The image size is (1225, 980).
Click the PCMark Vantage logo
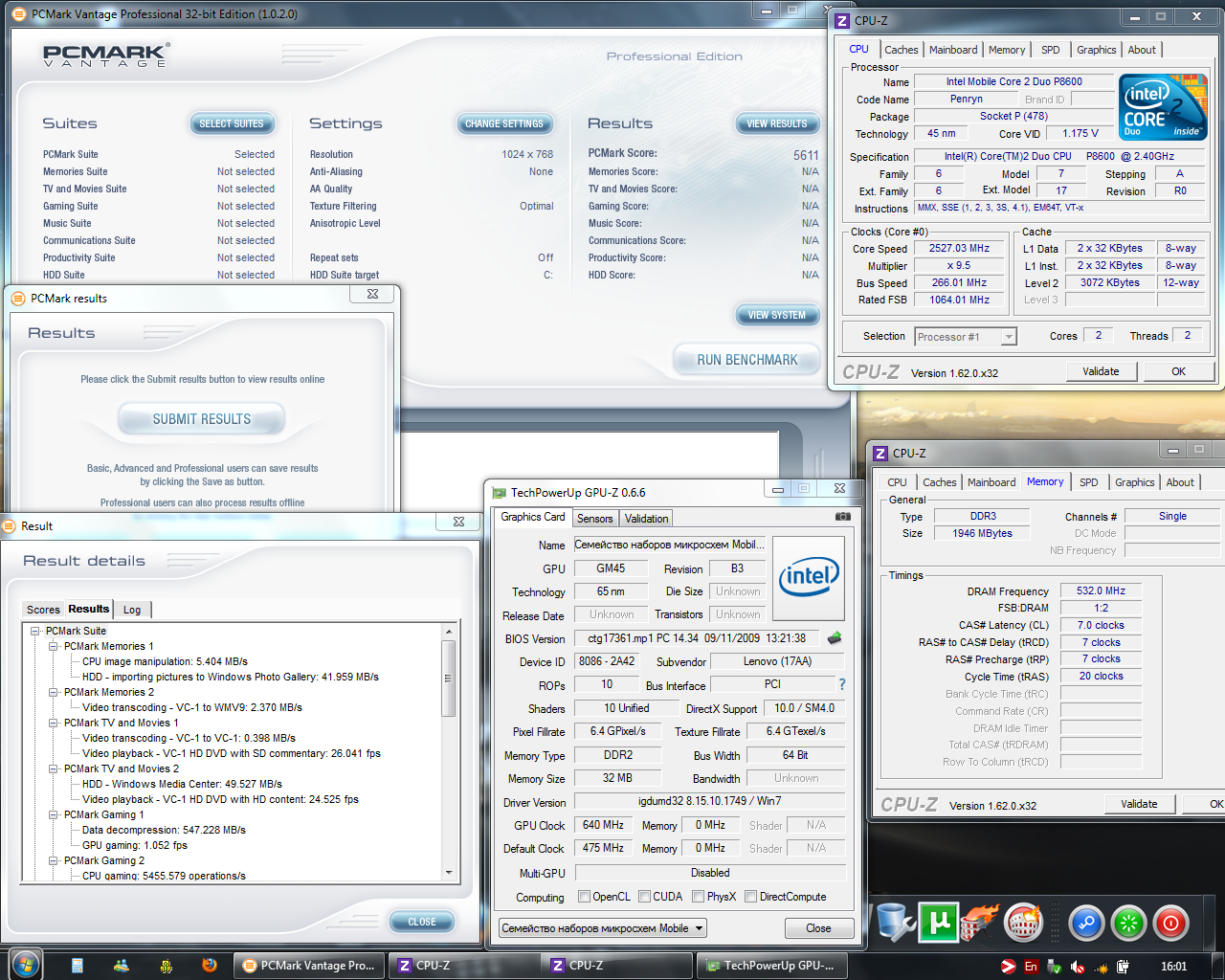[x=106, y=56]
